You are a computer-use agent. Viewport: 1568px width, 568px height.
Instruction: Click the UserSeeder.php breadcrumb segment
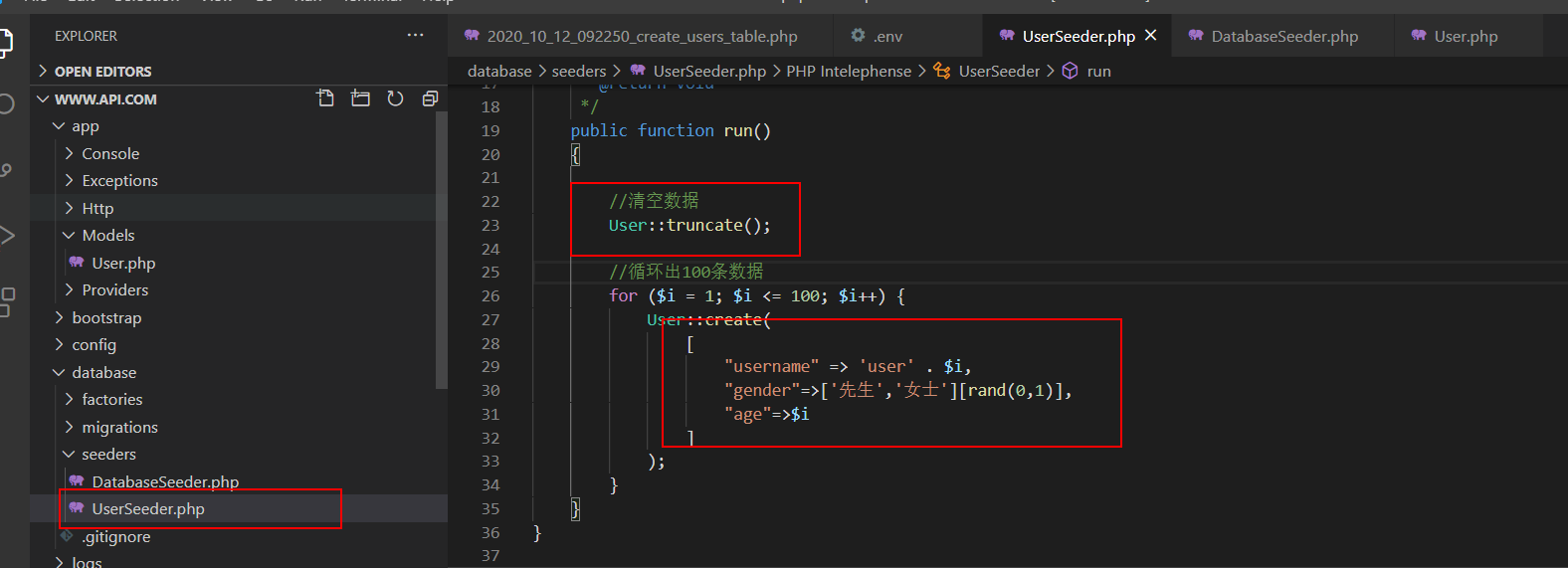coord(709,71)
